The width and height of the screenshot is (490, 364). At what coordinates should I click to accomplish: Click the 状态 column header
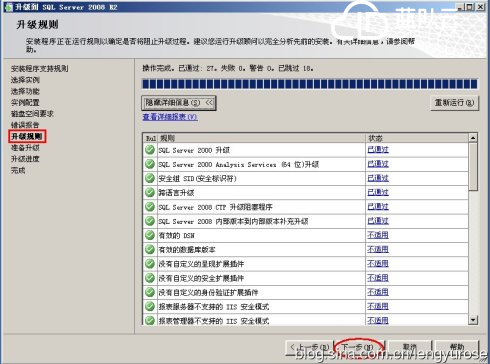(x=417, y=138)
